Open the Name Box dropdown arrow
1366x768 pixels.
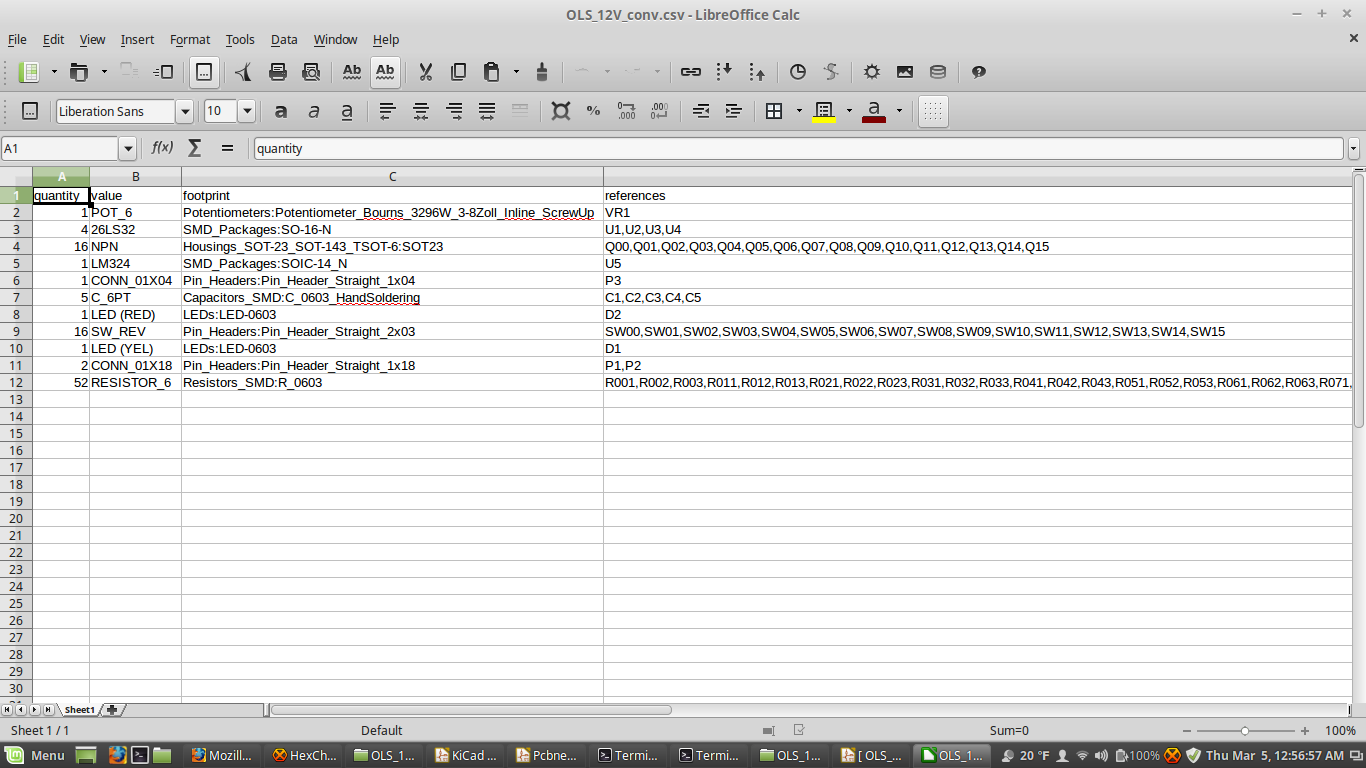point(127,149)
